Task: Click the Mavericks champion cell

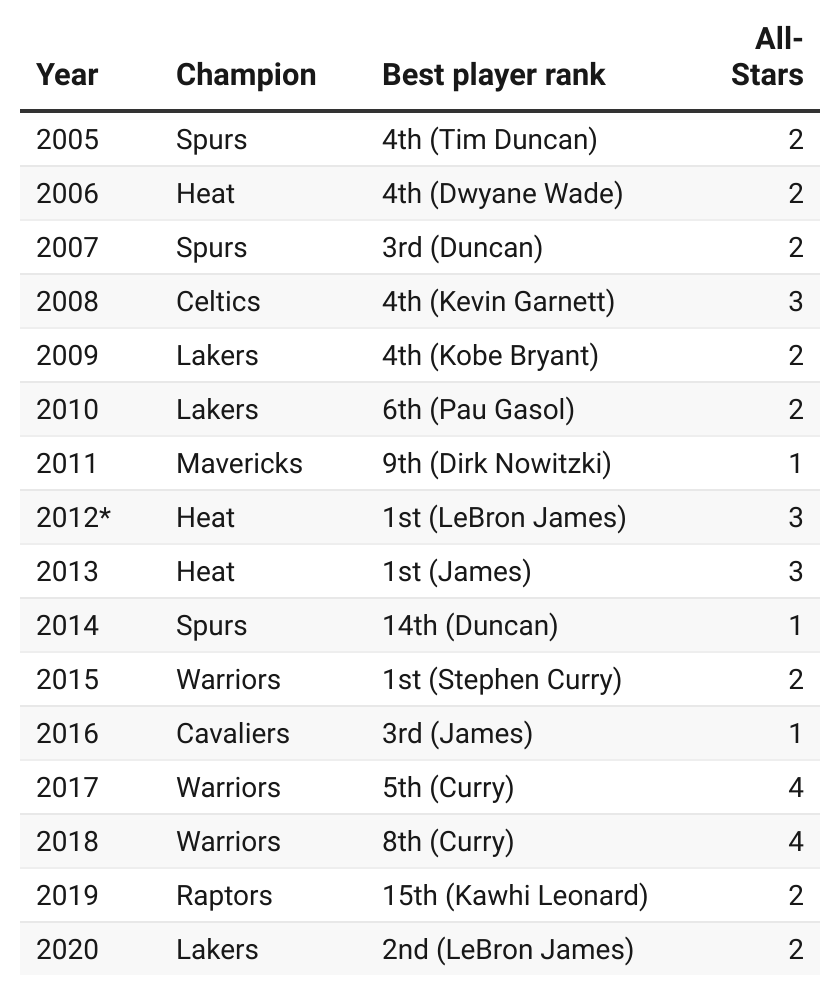Action: (239, 463)
